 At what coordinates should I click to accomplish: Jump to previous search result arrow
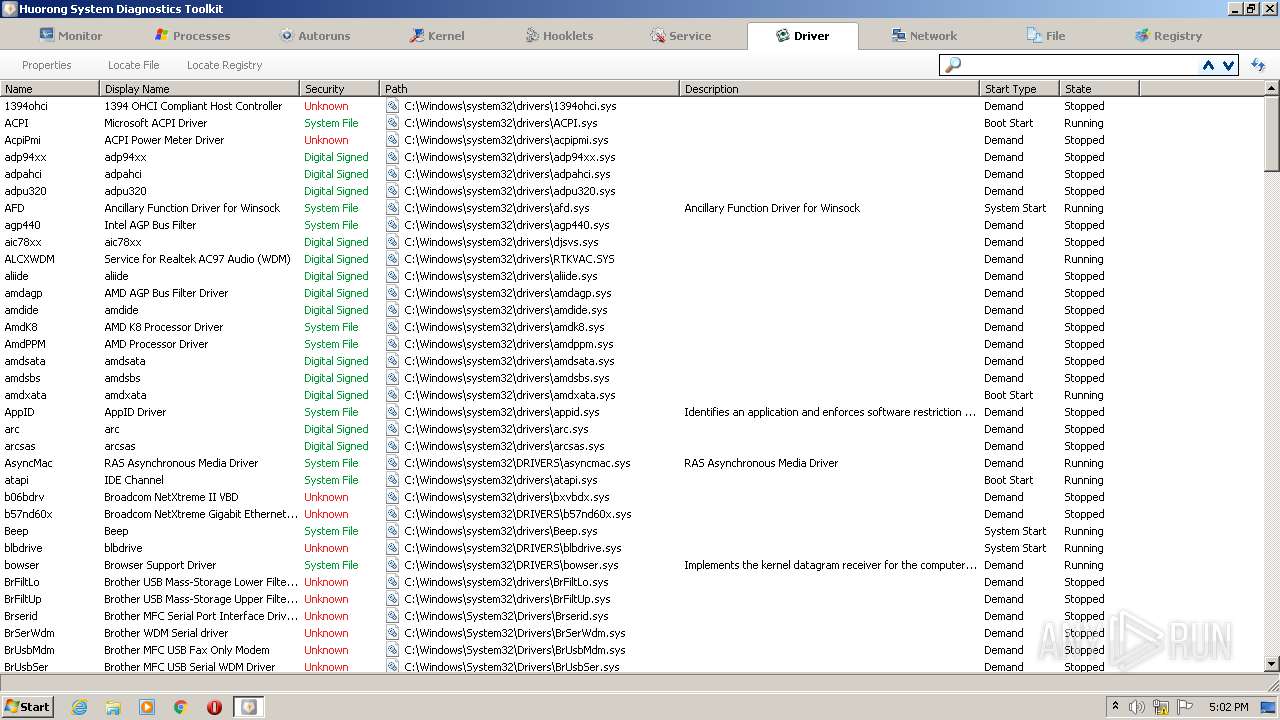(x=1208, y=65)
